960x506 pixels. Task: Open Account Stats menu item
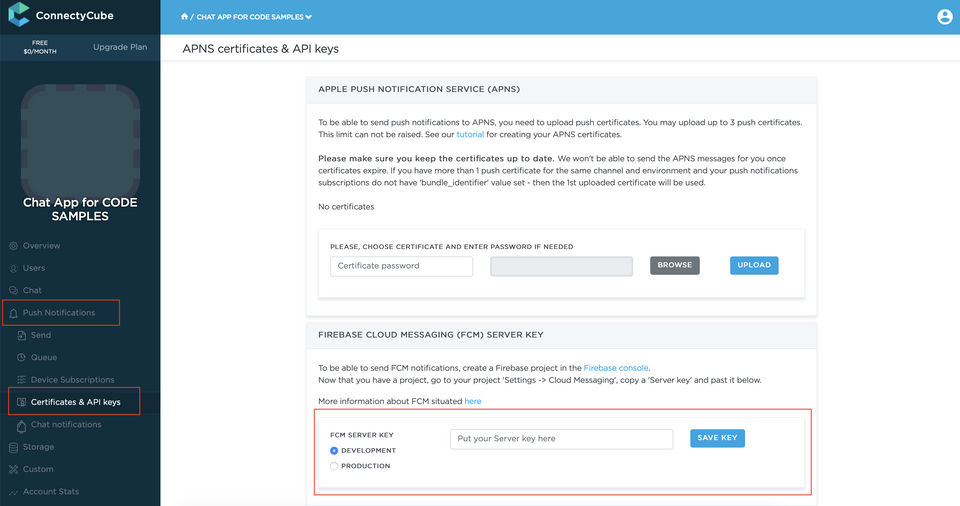51,491
